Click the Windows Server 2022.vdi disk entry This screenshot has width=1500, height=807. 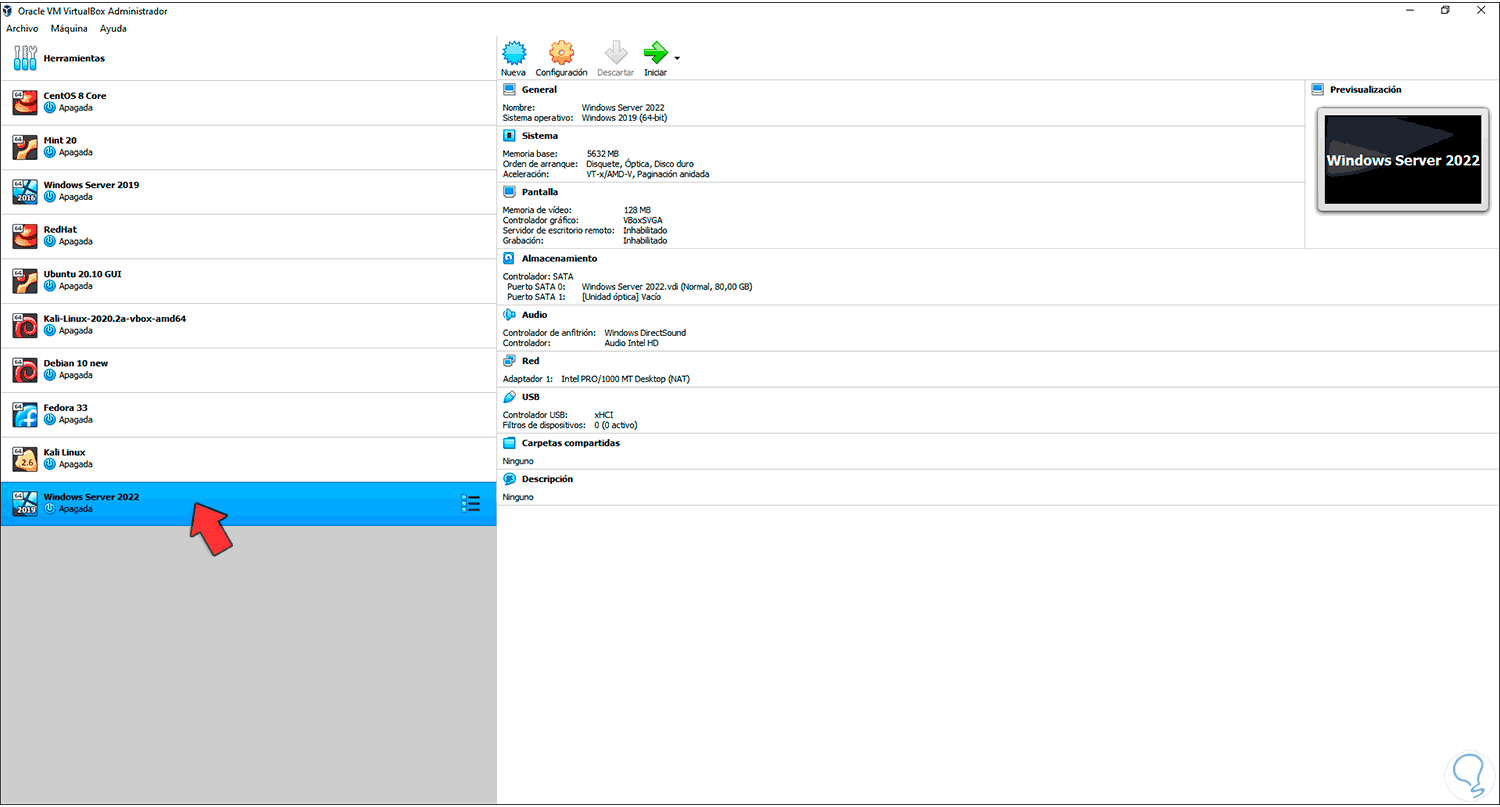pyautogui.click(x=667, y=287)
